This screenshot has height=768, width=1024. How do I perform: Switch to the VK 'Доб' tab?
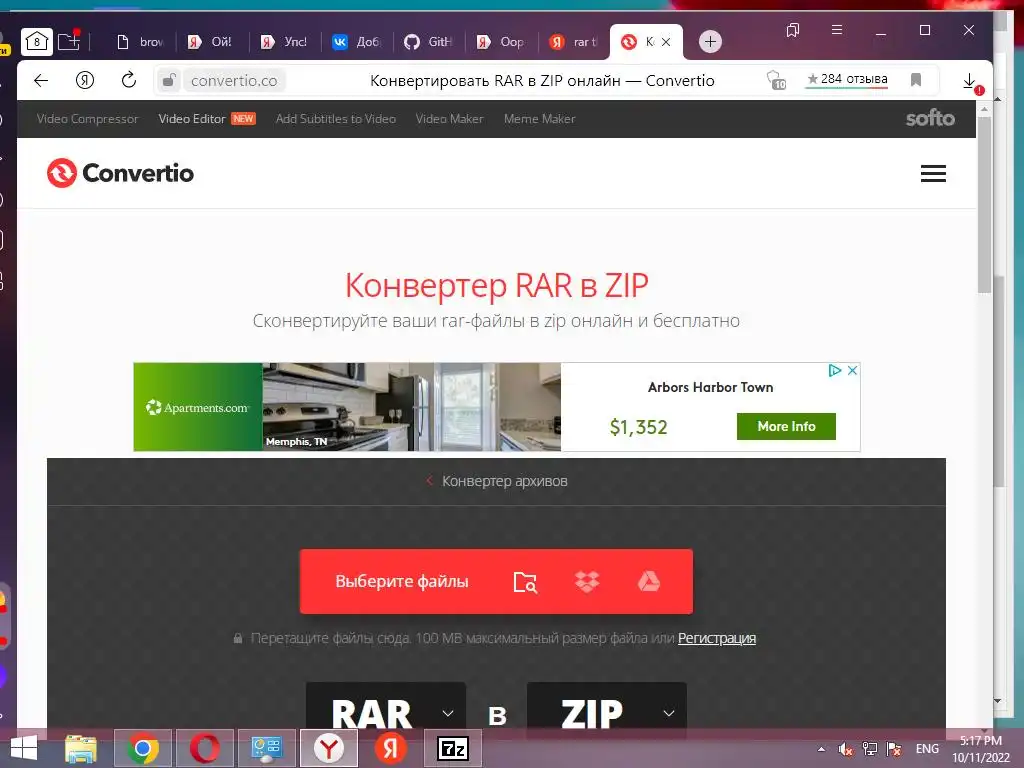(x=355, y=42)
